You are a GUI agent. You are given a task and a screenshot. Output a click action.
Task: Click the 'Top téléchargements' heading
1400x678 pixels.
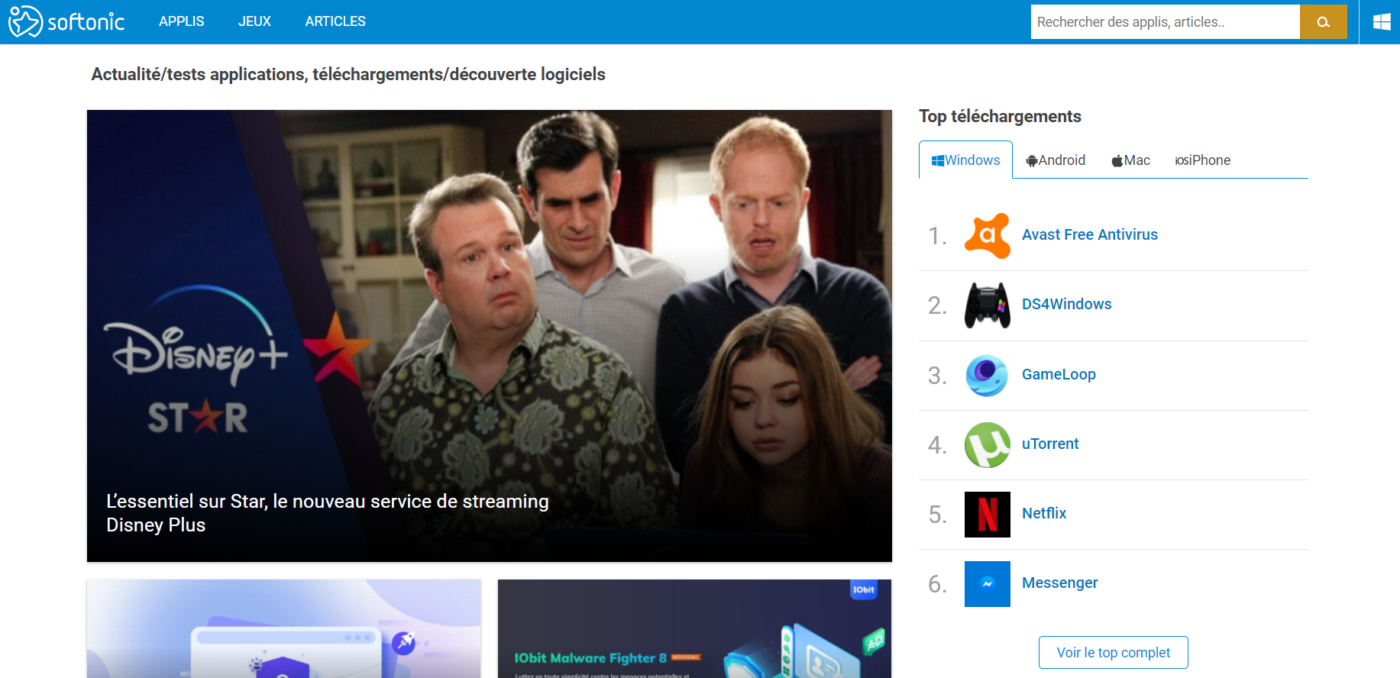pyautogui.click(x=1000, y=116)
